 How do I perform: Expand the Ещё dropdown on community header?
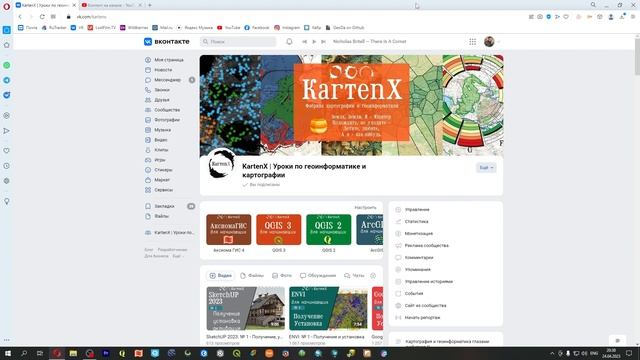coord(486,168)
